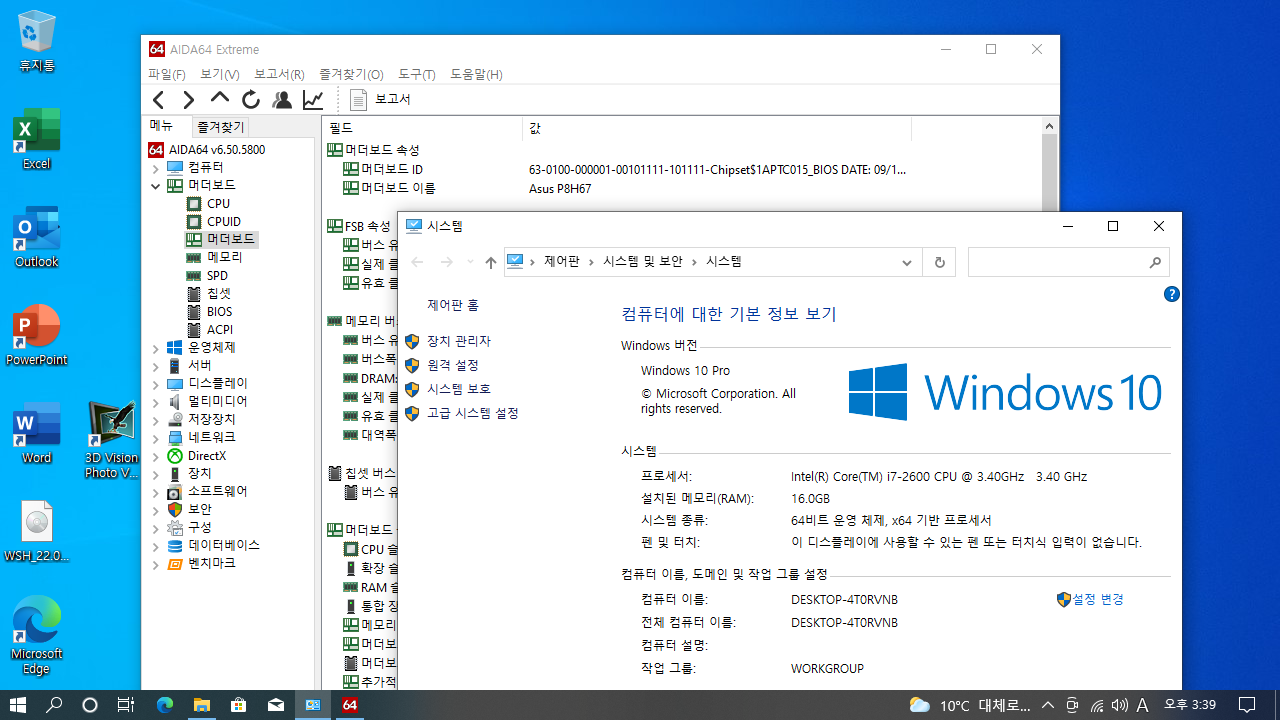
Task: Expand the 멀티미디어 tree node
Action: click(x=155, y=402)
